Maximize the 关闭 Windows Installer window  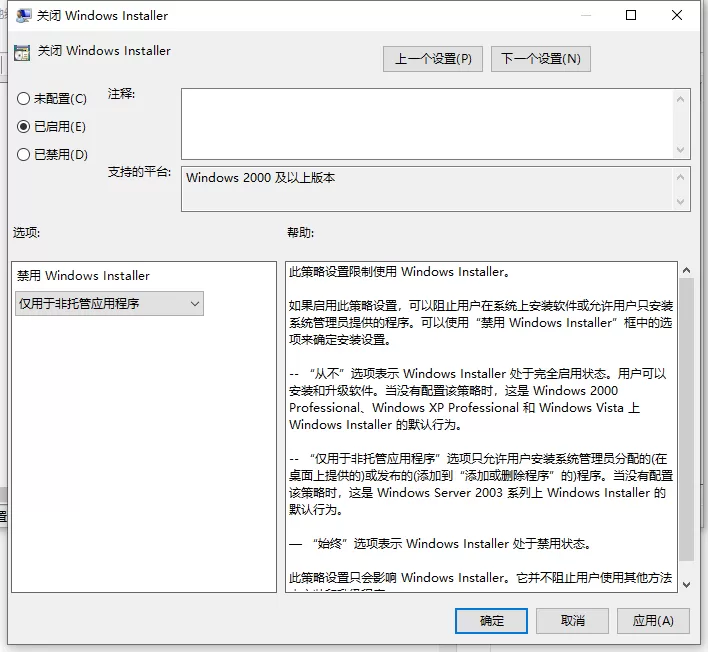[631, 15]
